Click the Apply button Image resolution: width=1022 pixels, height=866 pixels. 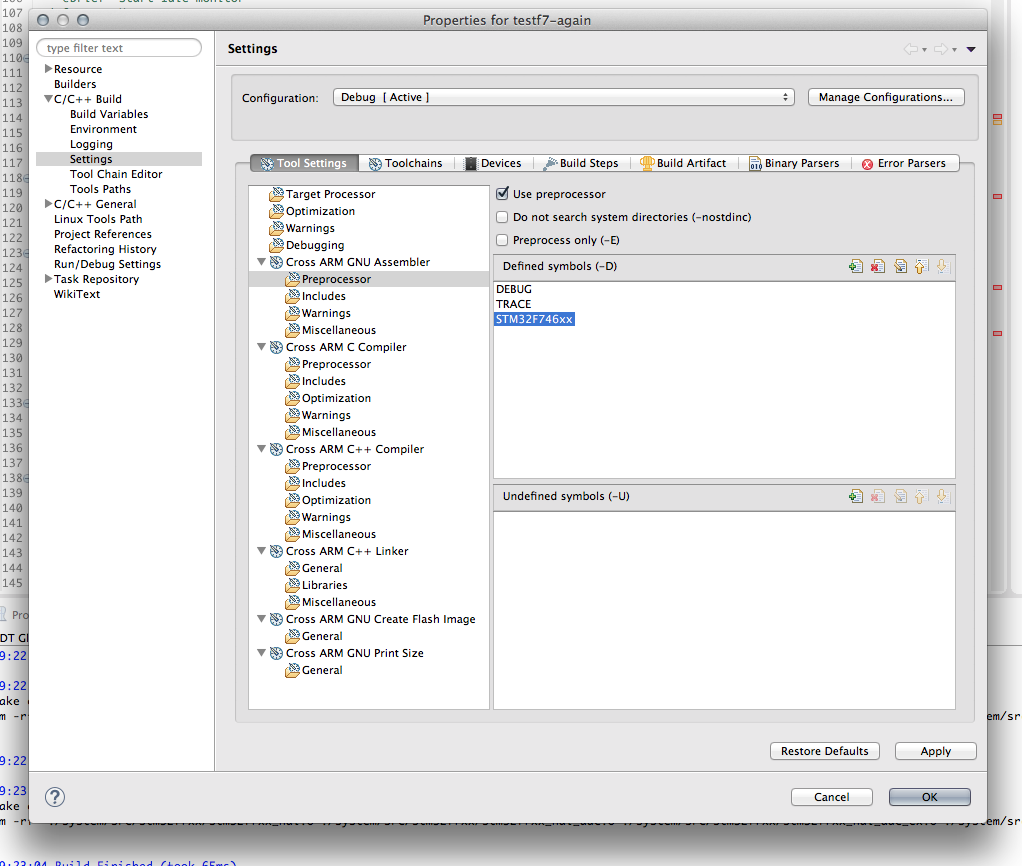tap(935, 751)
